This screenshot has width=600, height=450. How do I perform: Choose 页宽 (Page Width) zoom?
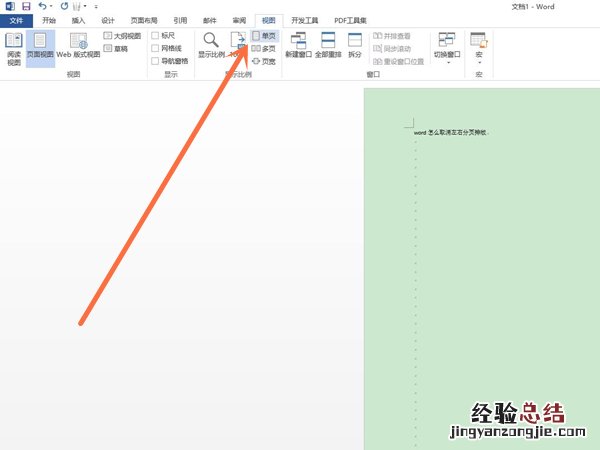pyautogui.click(x=264, y=61)
